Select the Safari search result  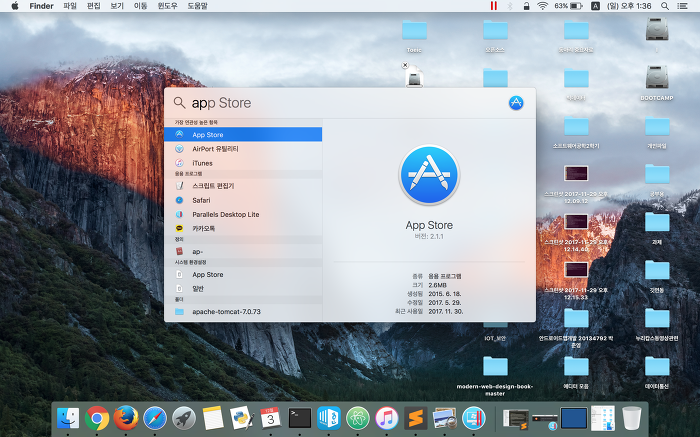pyautogui.click(x=243, y=200)
